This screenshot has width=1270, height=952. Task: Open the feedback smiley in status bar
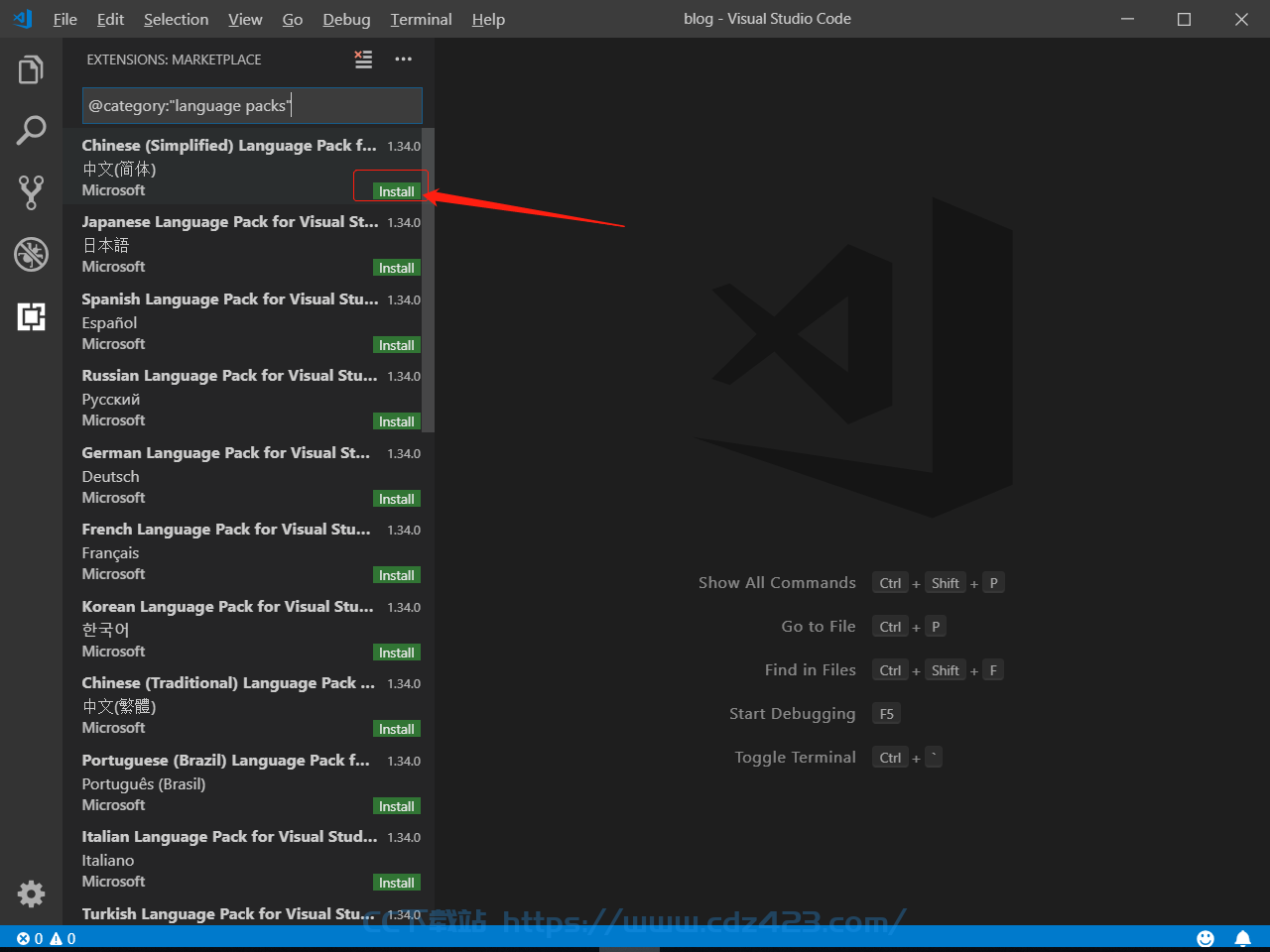pos(1206,938)
